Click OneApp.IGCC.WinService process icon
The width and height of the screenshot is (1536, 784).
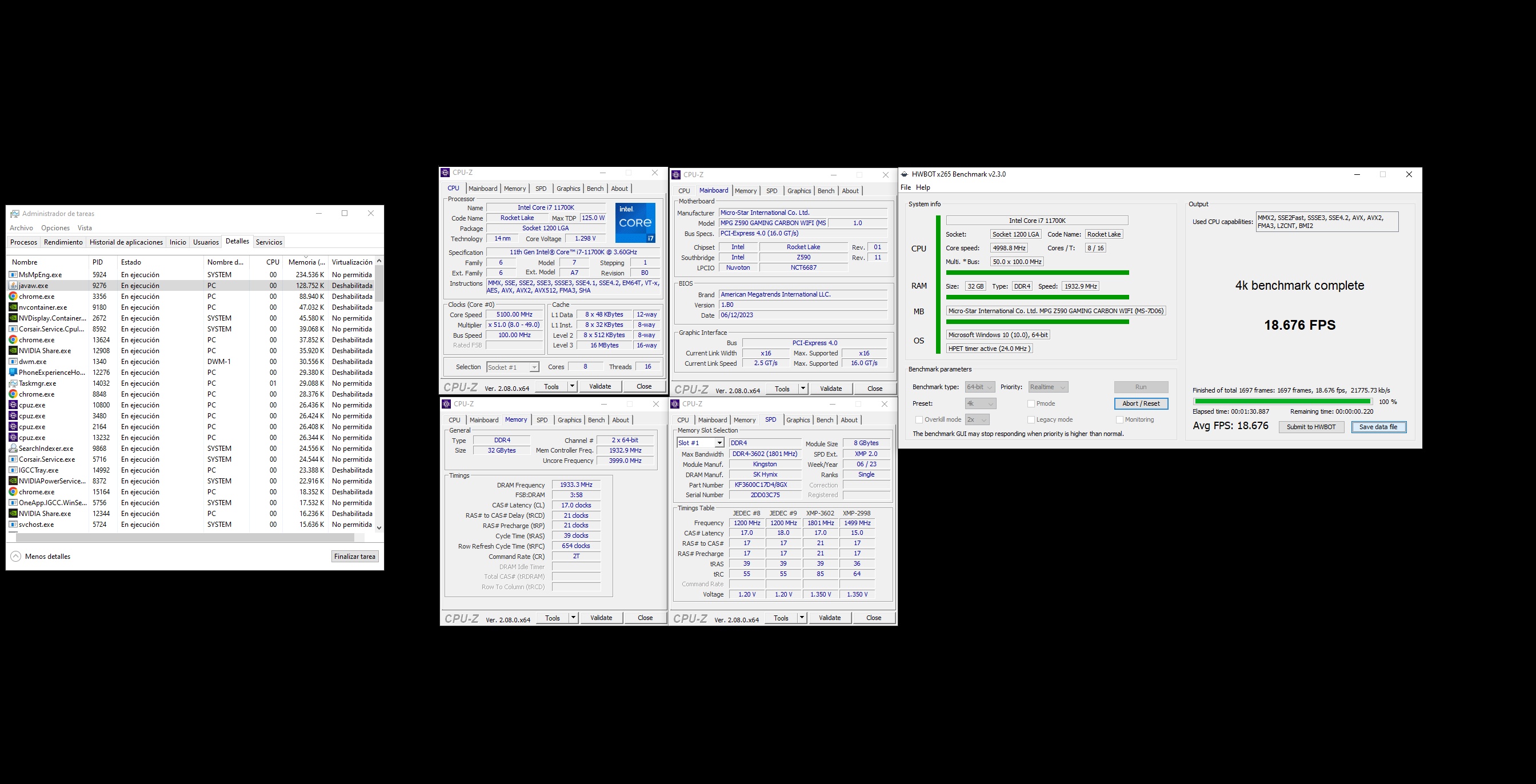[x=13, y=503]
